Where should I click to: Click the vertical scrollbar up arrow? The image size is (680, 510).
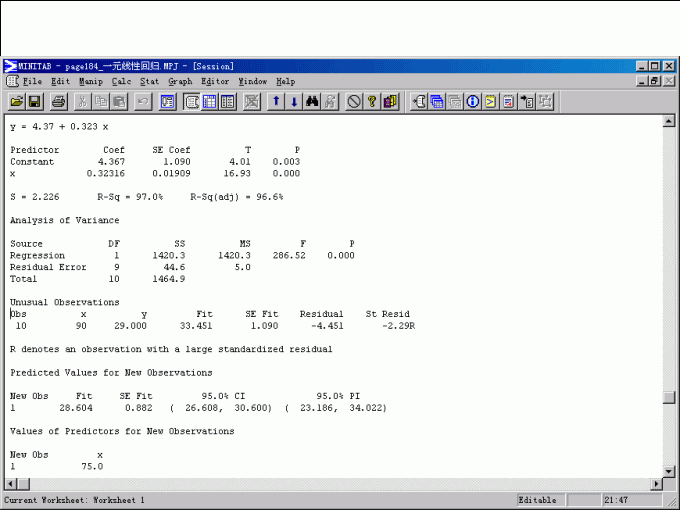click(x=668, y=121)
